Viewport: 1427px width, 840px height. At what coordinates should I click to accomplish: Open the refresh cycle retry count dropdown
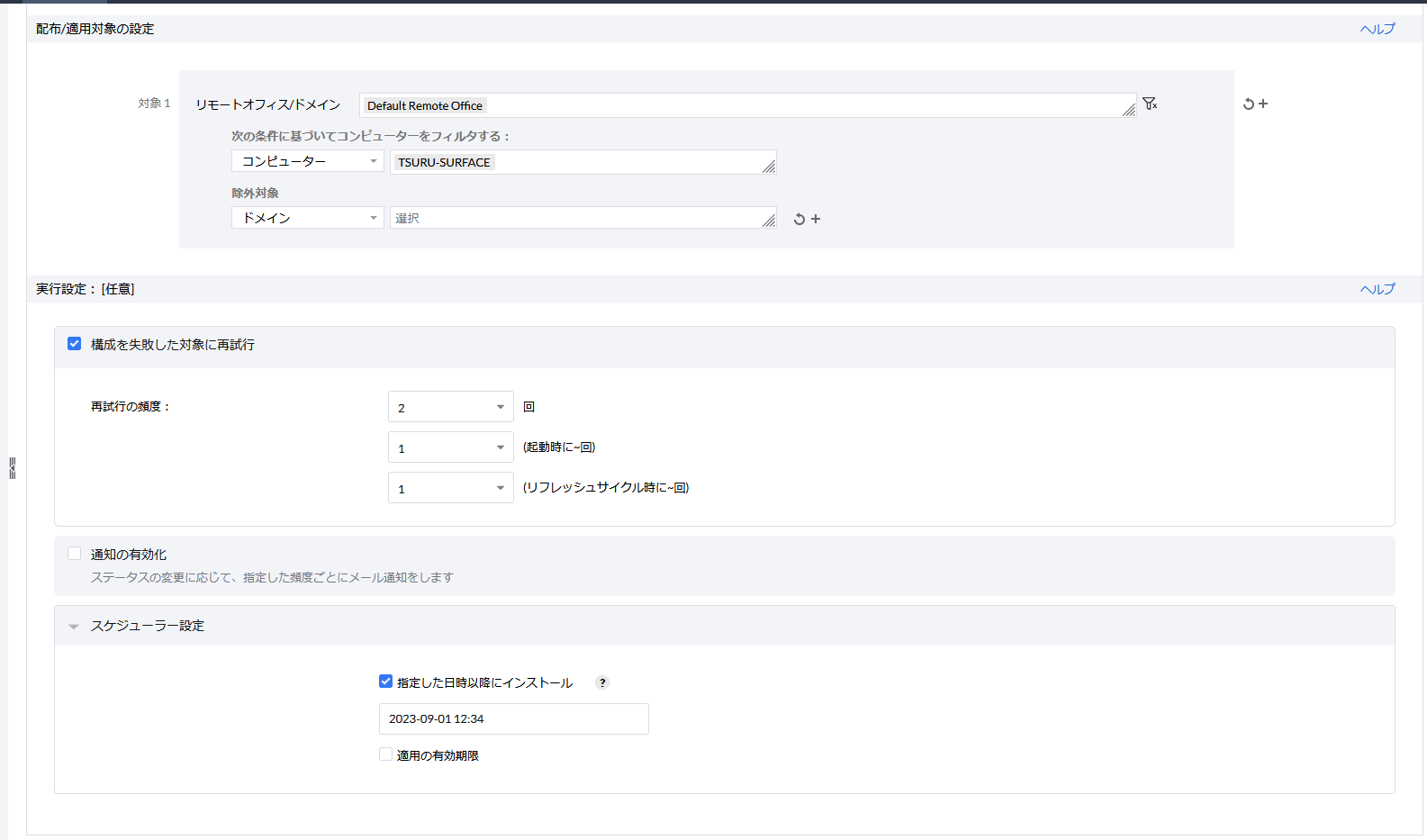tap(451, 488)
